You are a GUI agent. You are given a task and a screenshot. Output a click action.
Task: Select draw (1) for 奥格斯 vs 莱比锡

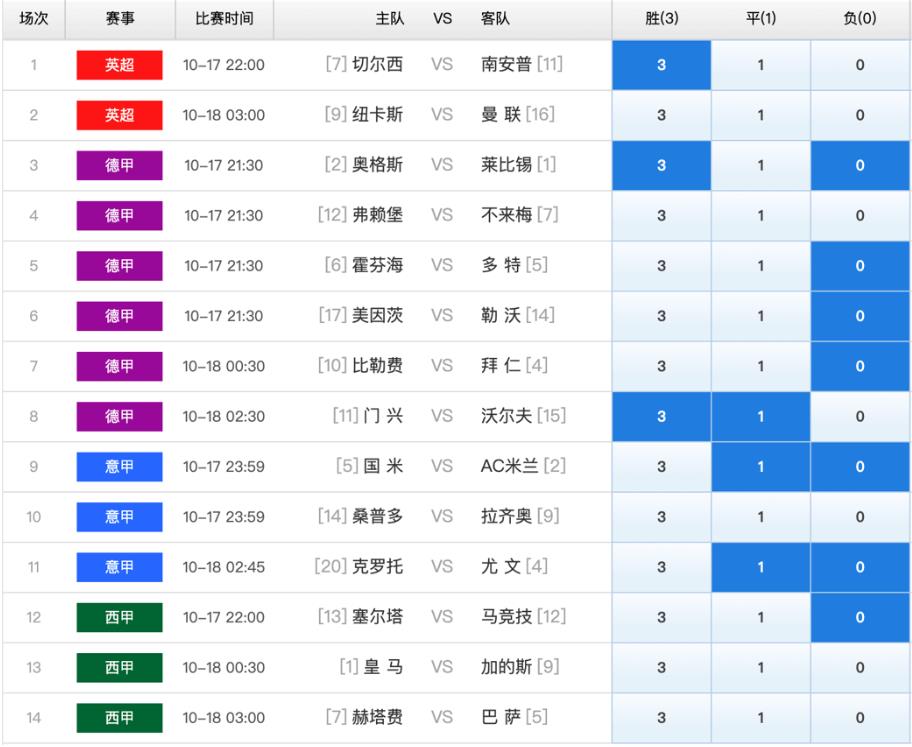761,165
